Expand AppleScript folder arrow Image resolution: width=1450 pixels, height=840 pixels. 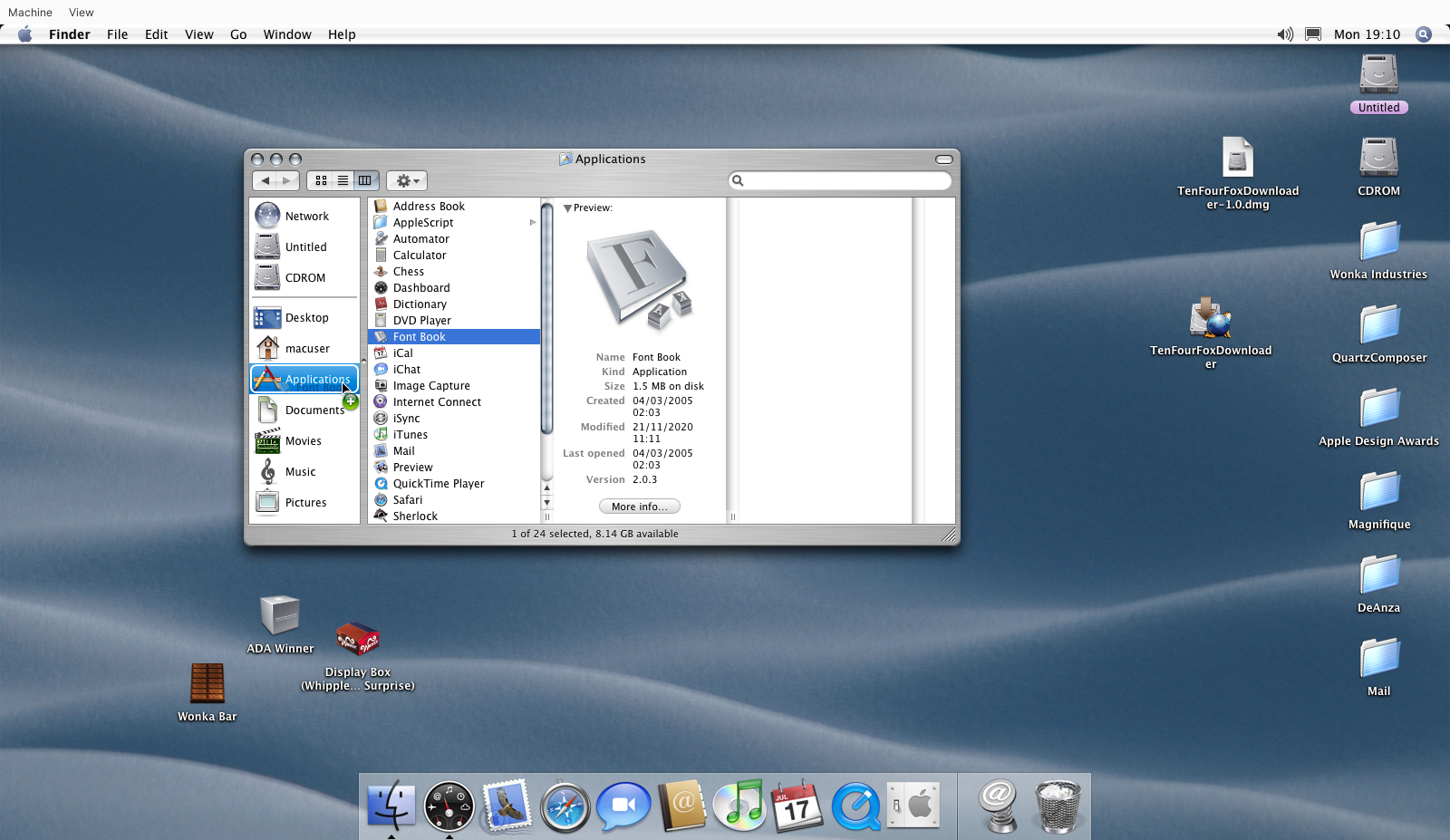click(x=533, y=223)
